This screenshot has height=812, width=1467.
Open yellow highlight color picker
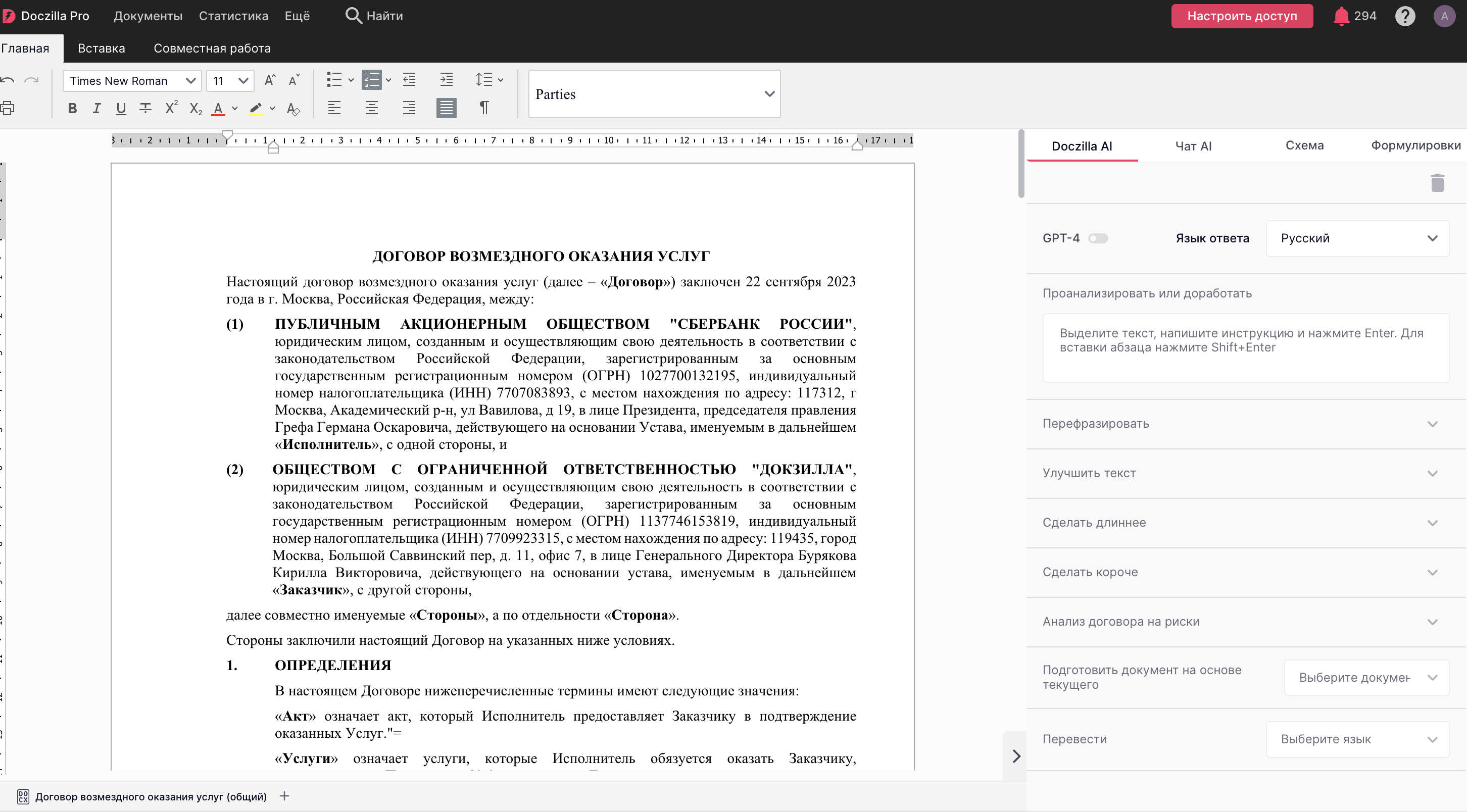click(272, 108)
